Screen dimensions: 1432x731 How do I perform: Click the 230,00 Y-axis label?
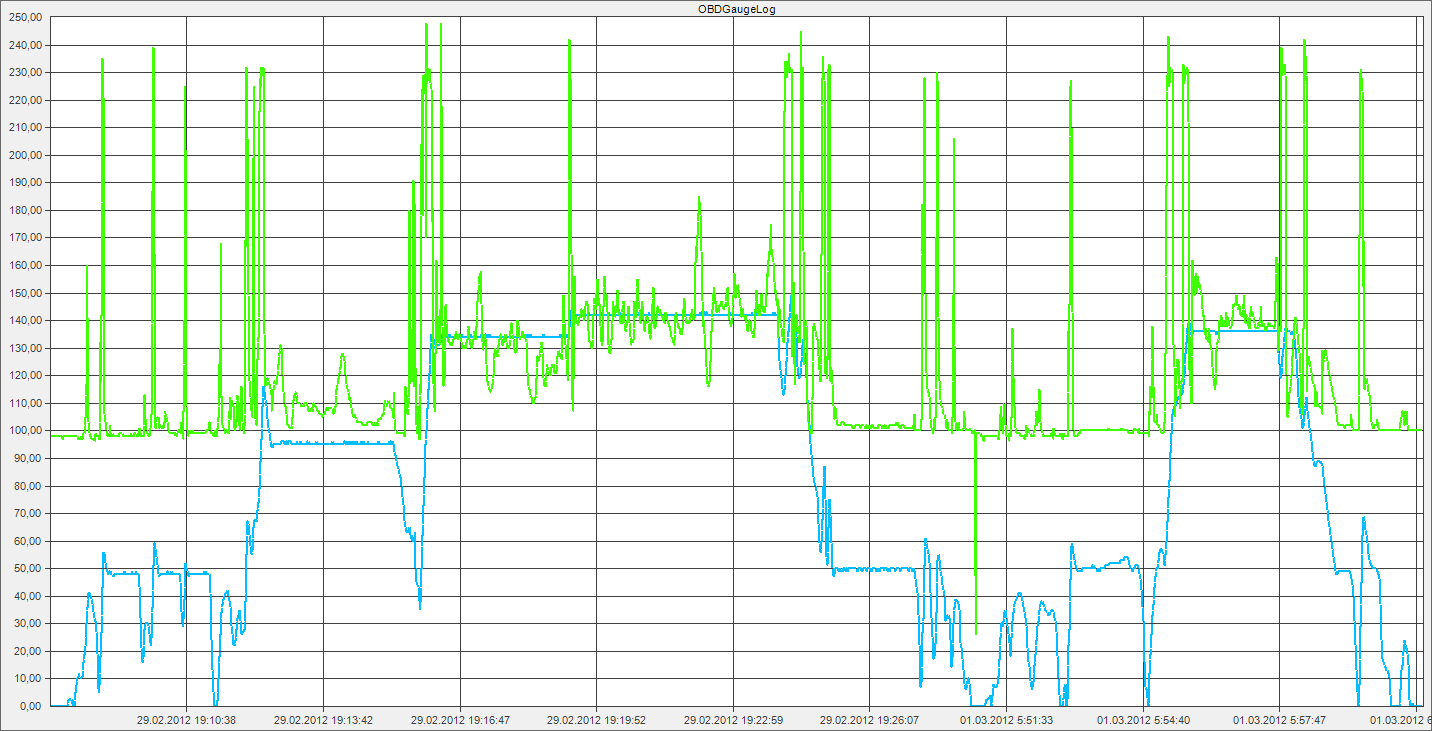point(24,73)
